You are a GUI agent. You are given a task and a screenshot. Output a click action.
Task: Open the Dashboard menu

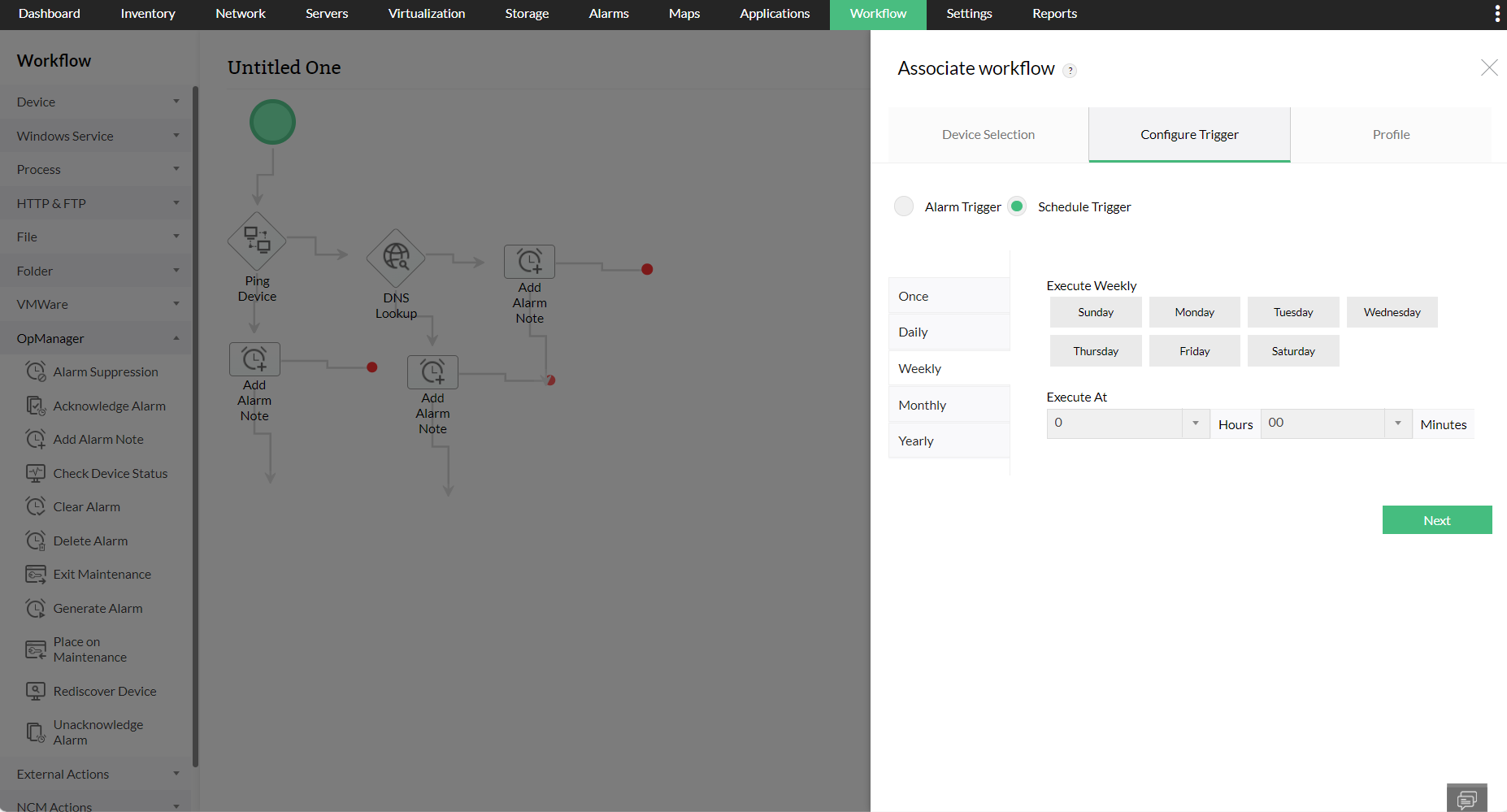click(x=50, y=14)
